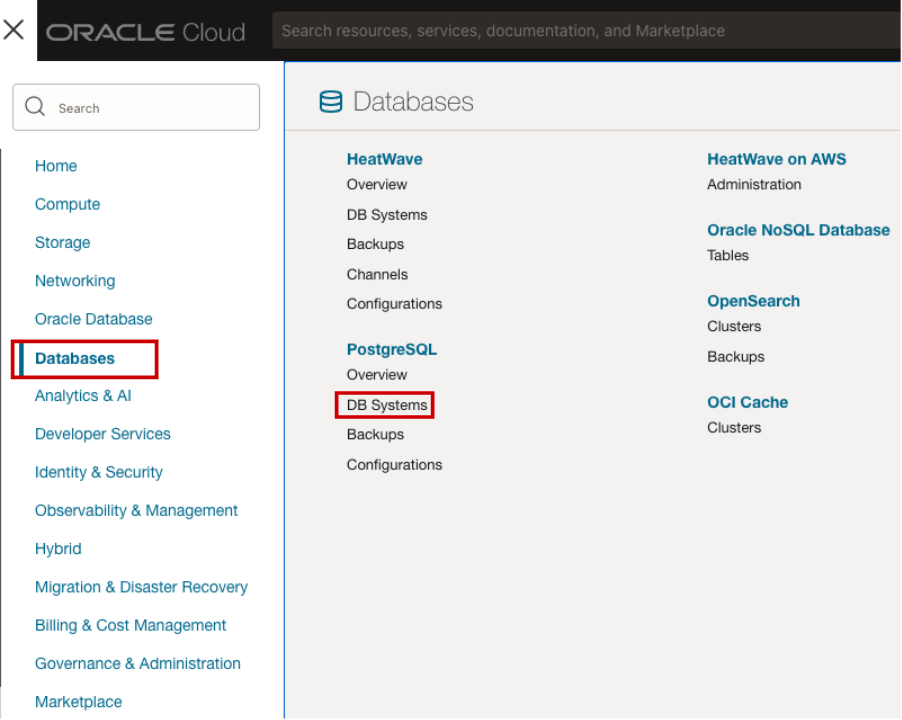Open Backups under OpenSearch
Viewport: 902px width, 720px height.
(736, 357)
